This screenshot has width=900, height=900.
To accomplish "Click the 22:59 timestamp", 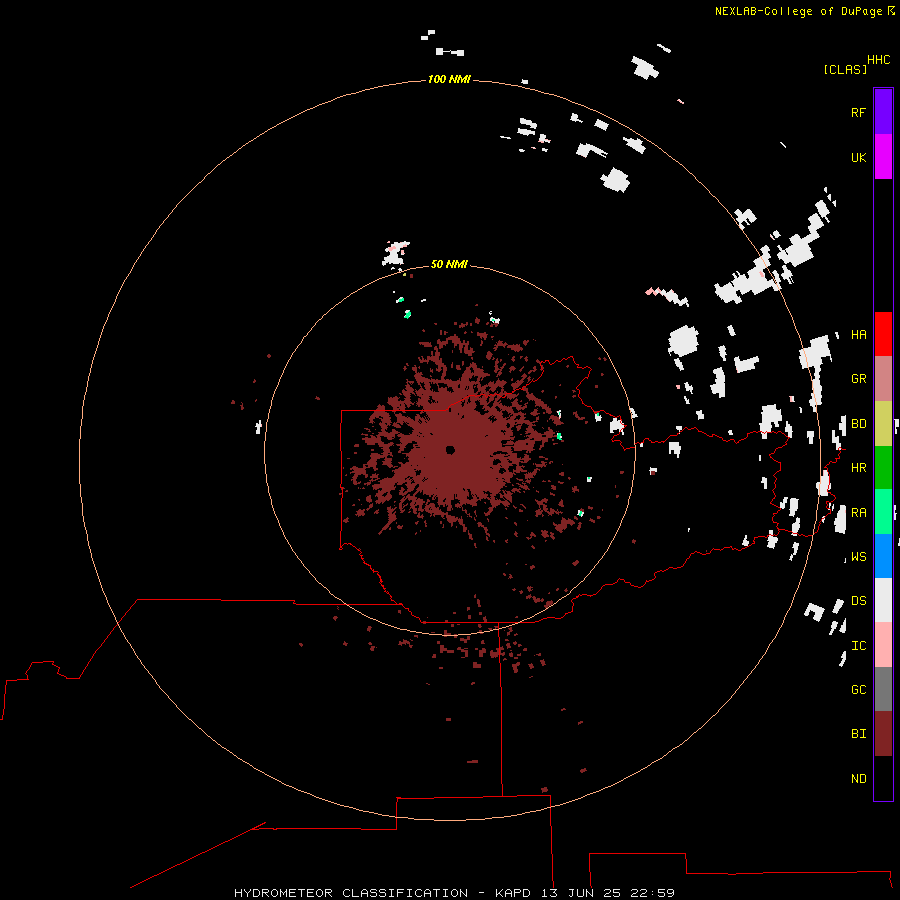I will click(652, 893).
